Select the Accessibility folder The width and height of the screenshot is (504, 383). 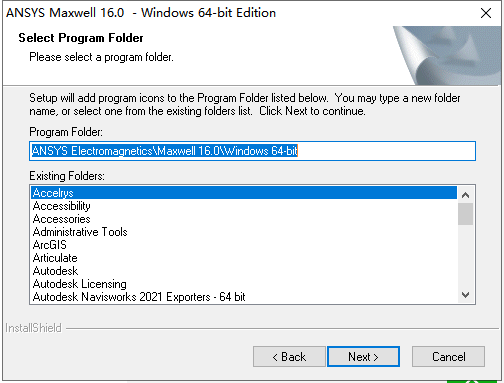(244, 206)
